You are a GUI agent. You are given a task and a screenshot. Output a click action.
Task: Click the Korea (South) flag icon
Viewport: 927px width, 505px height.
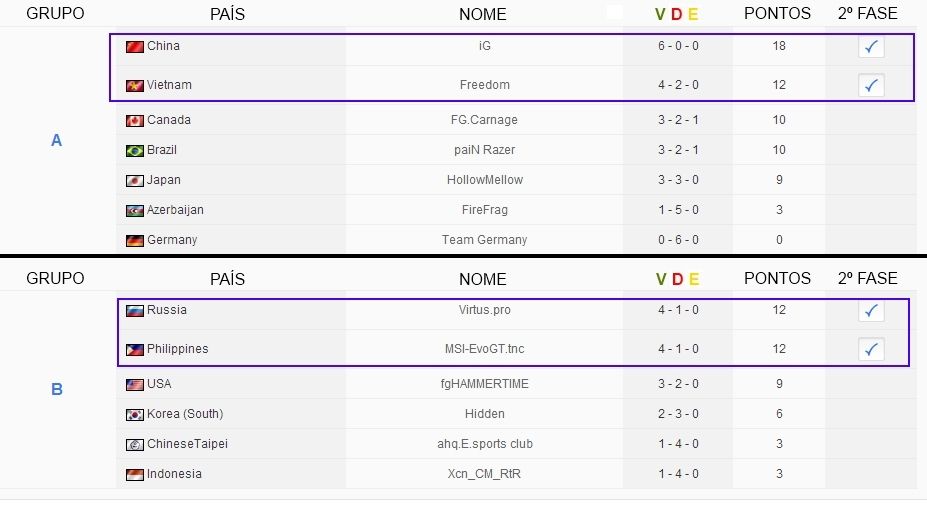click(x=135, y=415)
